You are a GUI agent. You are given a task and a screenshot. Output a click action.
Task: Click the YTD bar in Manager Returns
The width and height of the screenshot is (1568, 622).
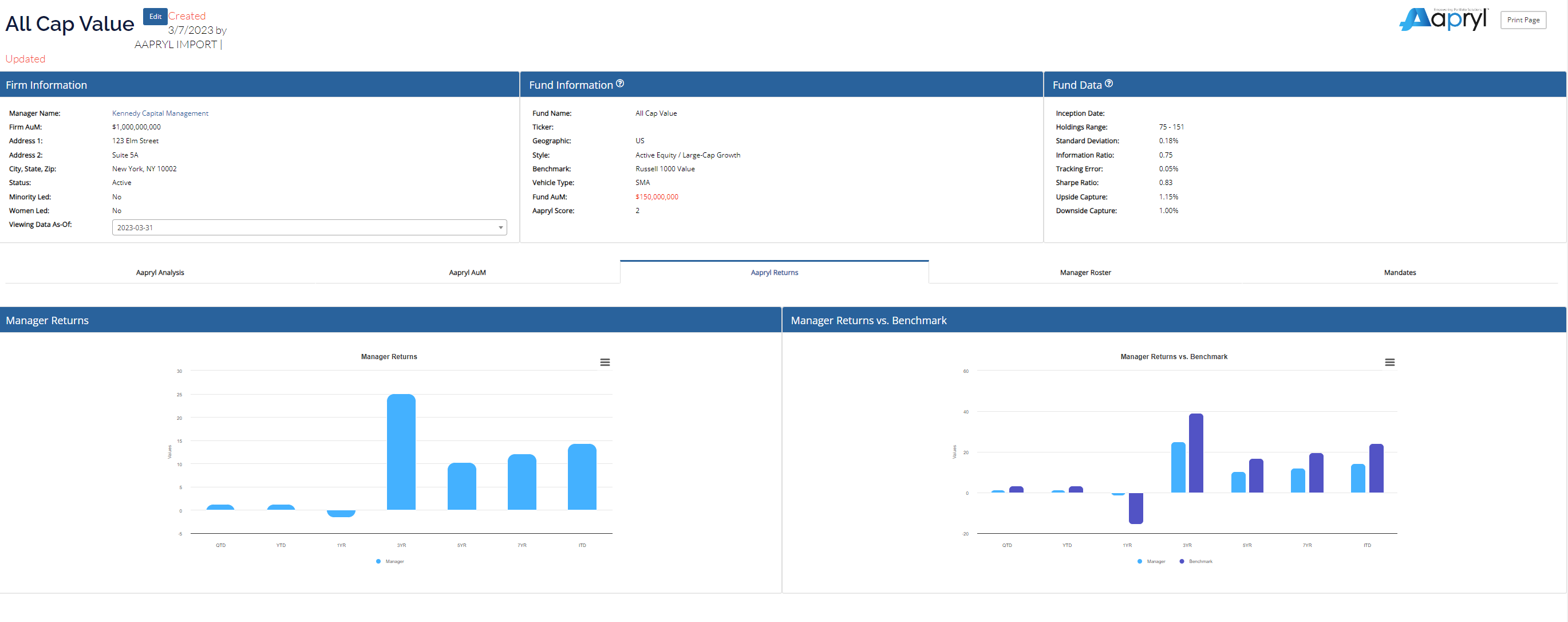coord(281,507)
